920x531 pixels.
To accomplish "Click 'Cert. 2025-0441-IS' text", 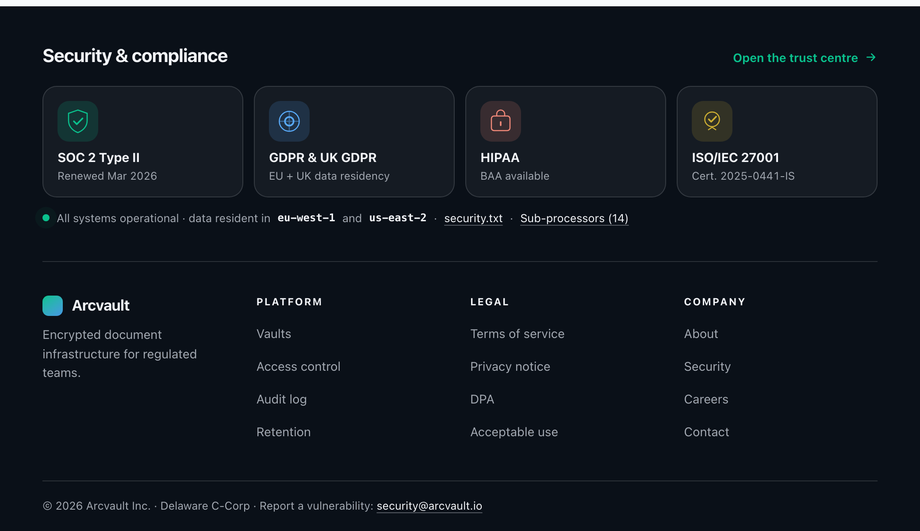I will tap(743, 176).
